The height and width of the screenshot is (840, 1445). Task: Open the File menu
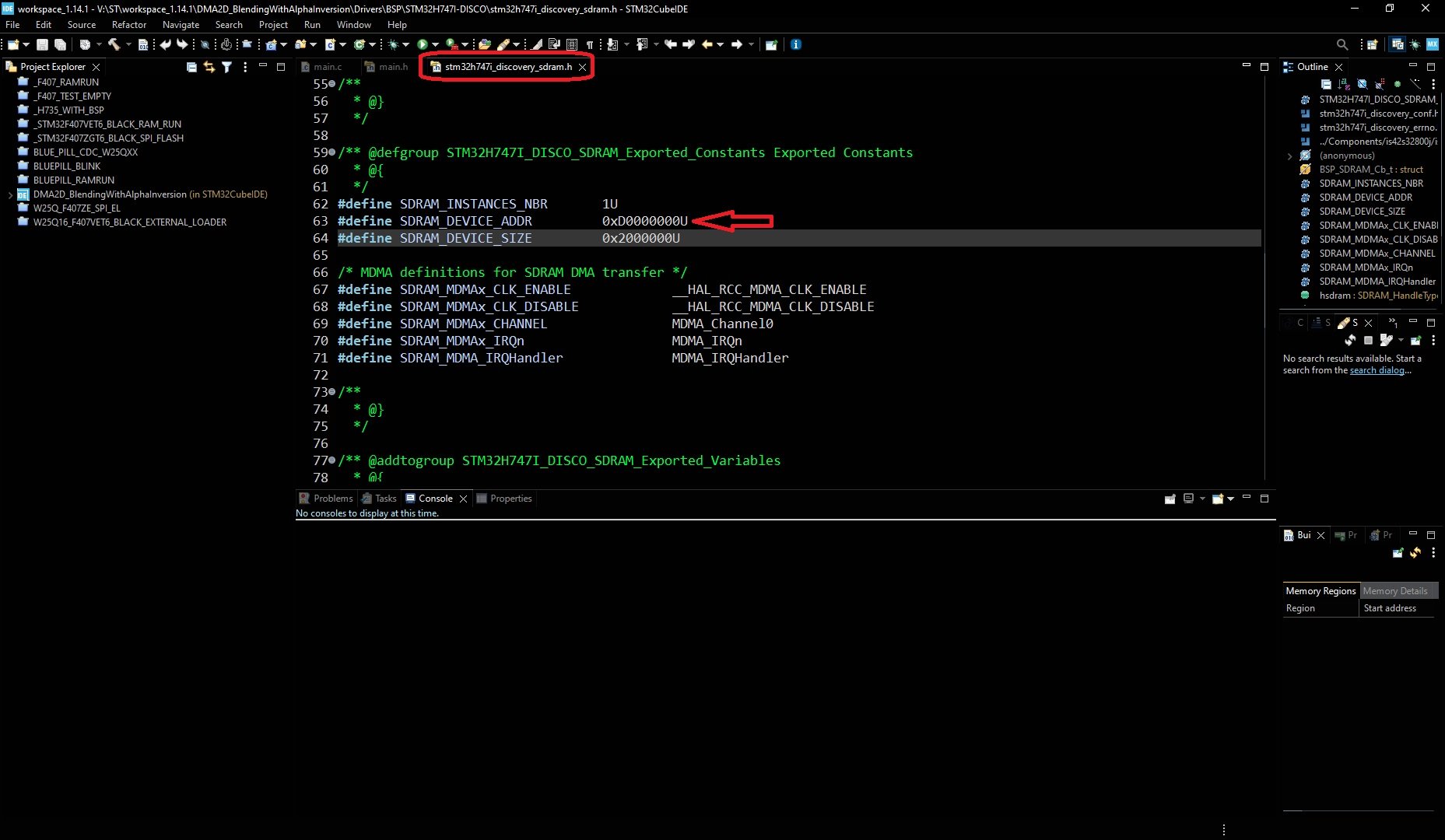tap(12, 25)
